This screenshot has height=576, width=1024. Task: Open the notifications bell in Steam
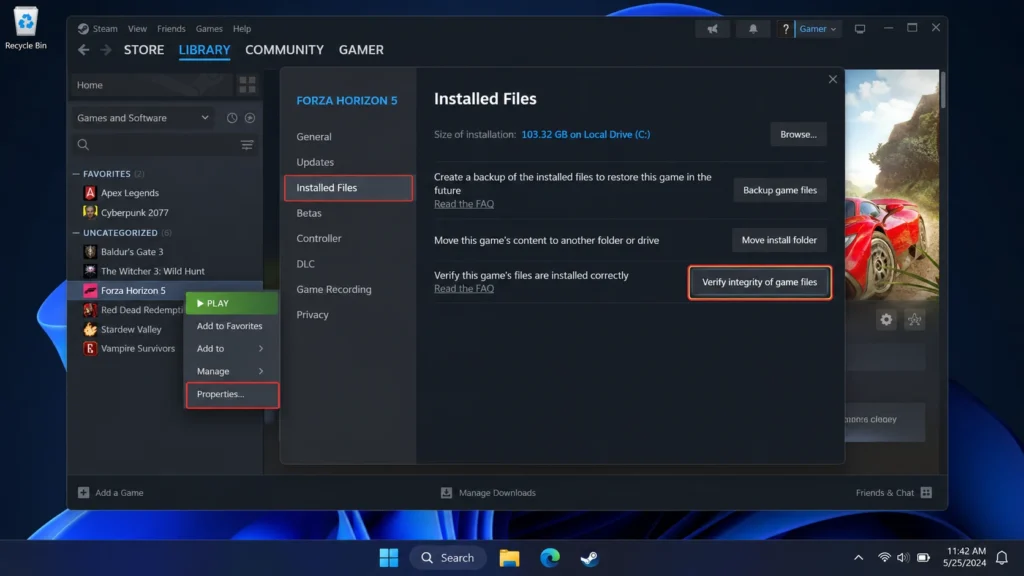tap(753, 29)
